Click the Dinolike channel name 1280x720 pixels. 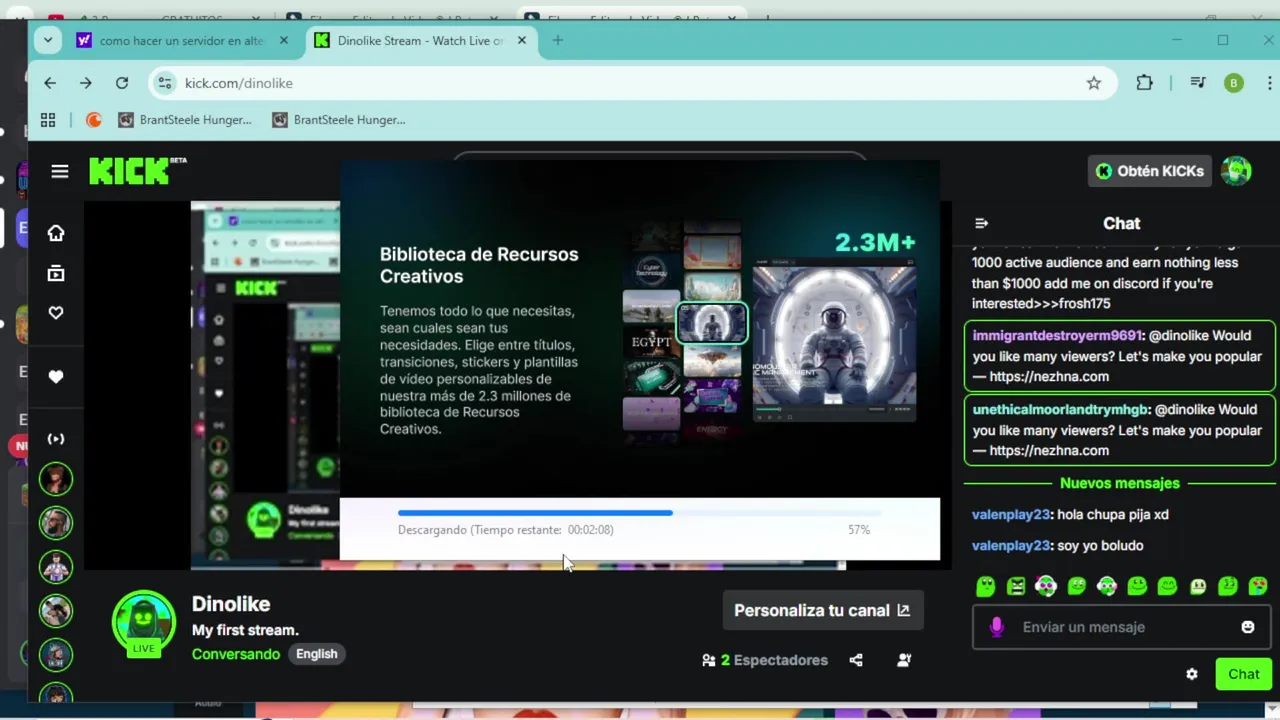tap(231, 604)
